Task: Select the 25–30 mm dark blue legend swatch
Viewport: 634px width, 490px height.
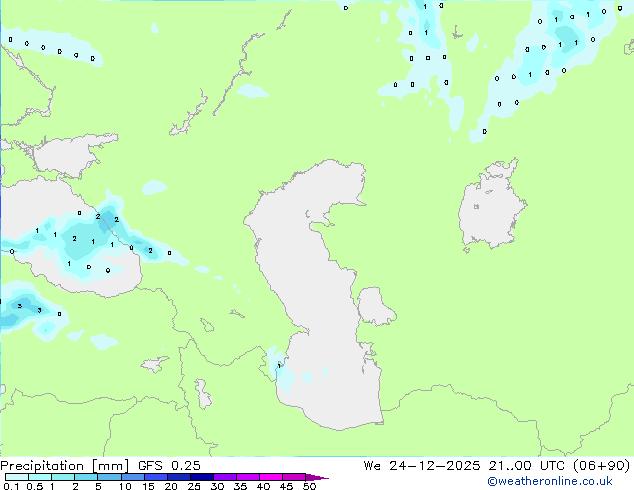Action: [202, 477]
